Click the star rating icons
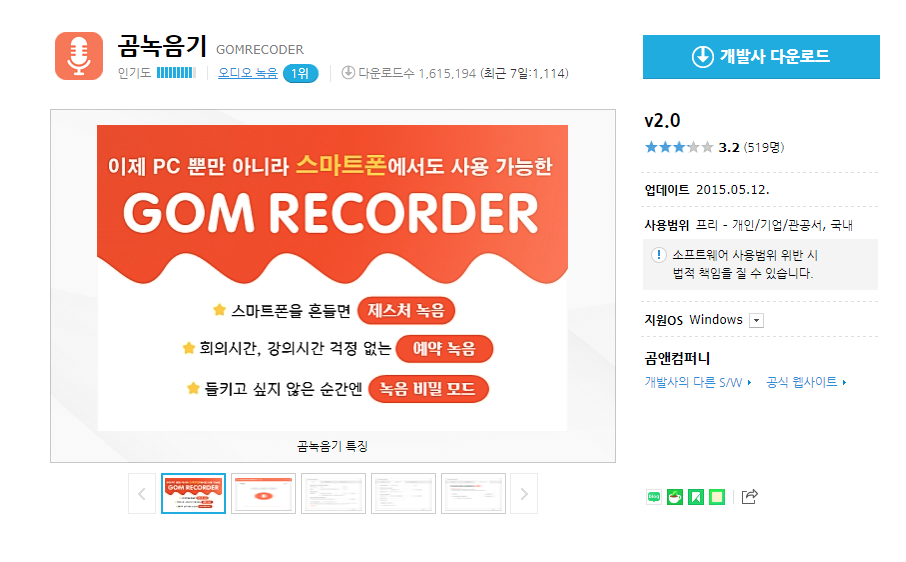This screenshot has width=906, height=562. point(679,147)
